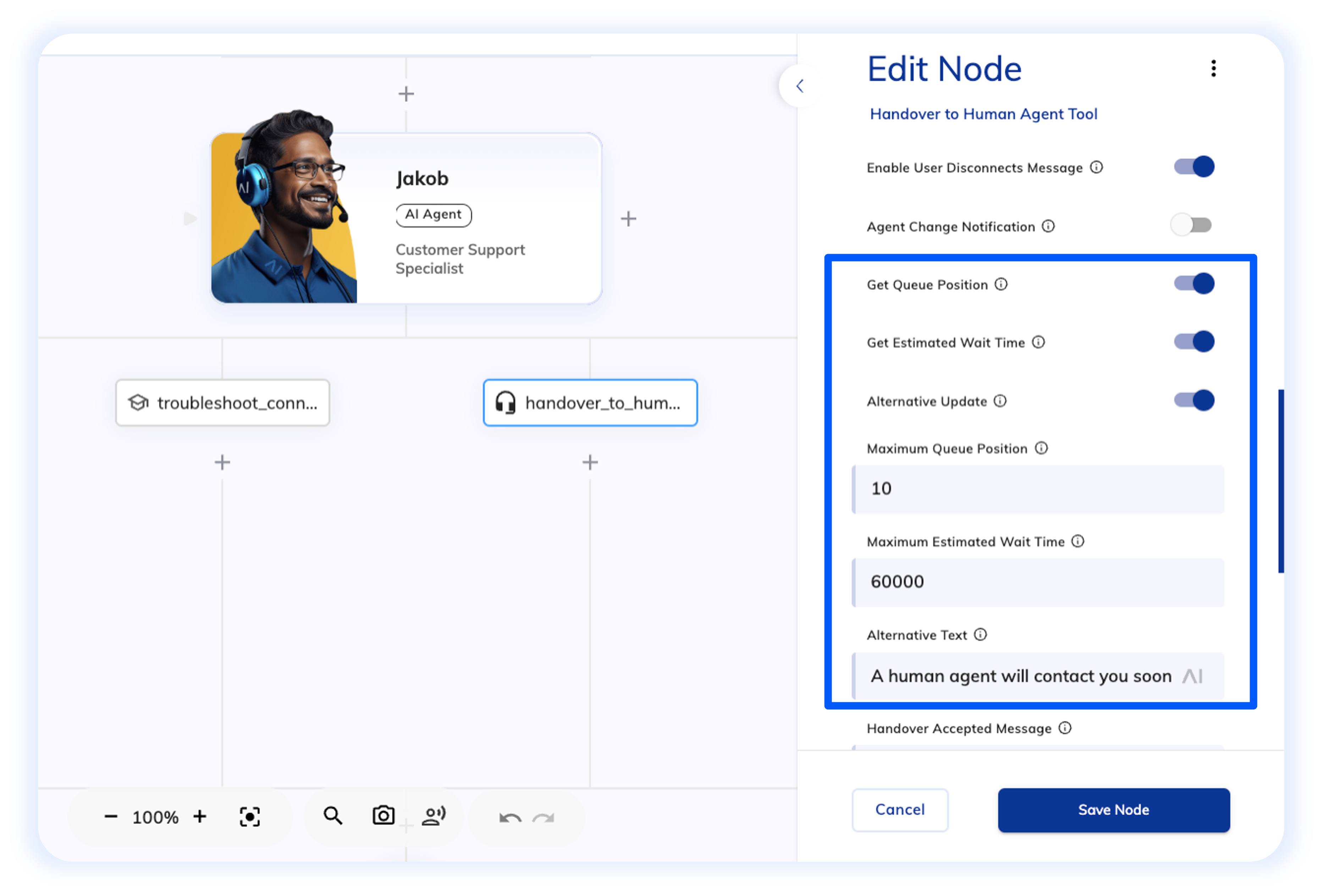Click the Cancel button
This screenshot has height=896, width=1322.
899,810
